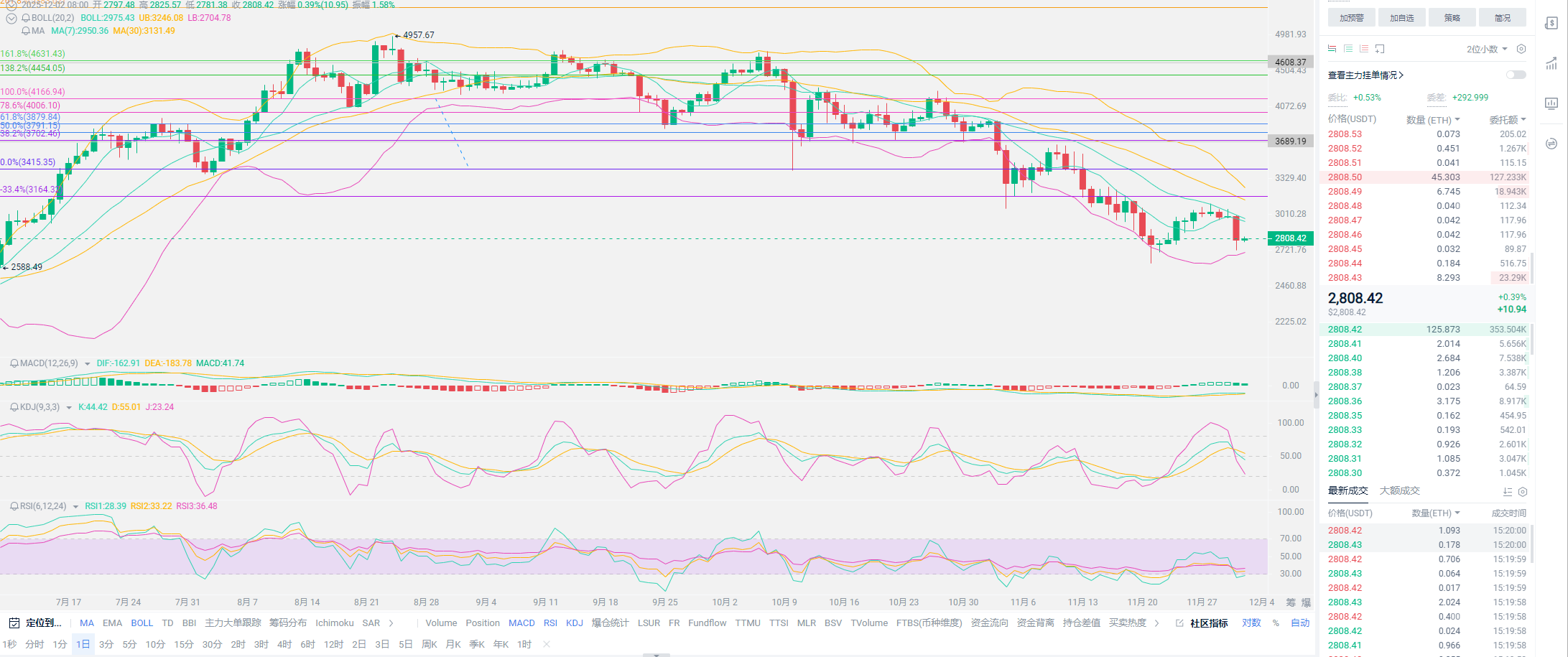Toggle 自动 auto scale option

pyautogui.click(x=1300, y=623)
